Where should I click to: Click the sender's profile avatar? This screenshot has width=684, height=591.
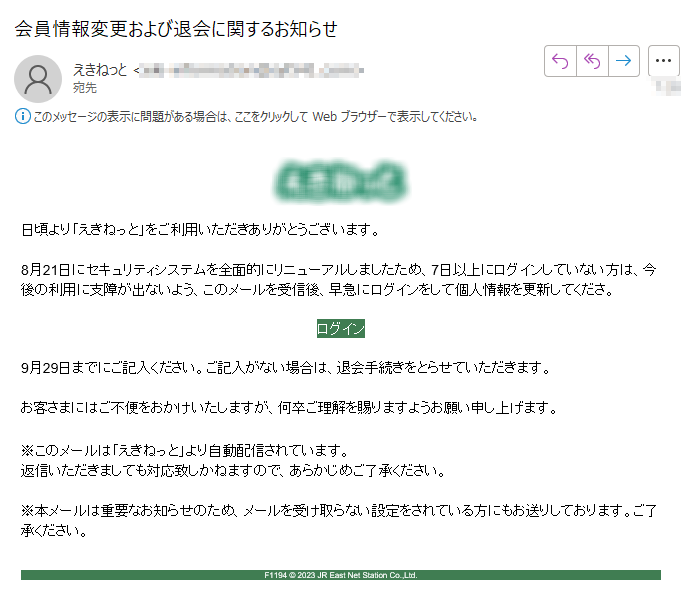coord(38,79)
